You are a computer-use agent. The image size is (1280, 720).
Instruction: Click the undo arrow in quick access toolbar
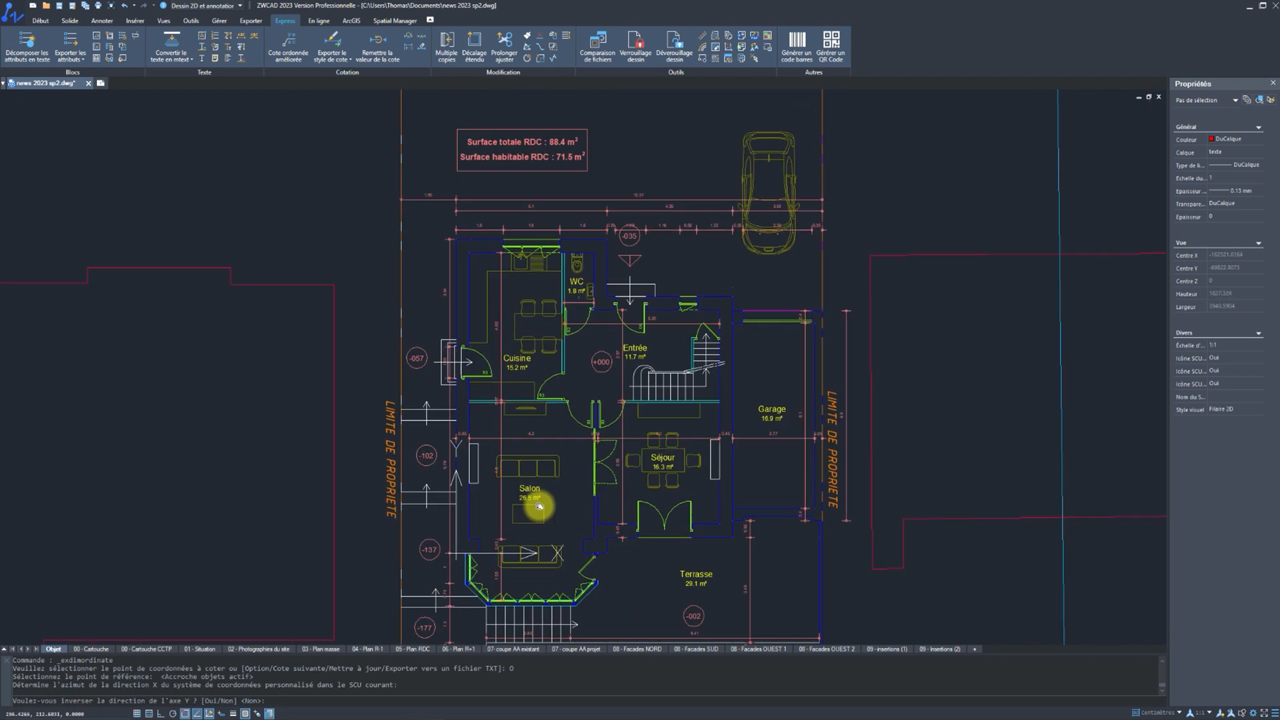pos(123,5)
